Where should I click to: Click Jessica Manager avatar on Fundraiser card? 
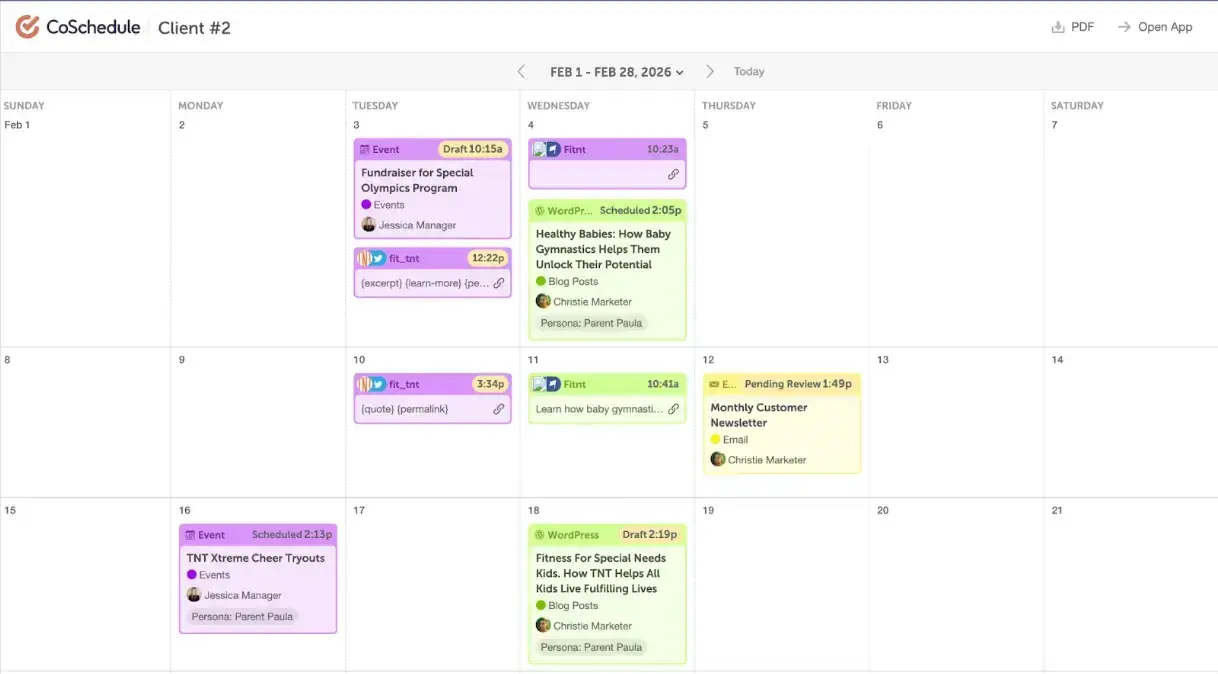368,225
